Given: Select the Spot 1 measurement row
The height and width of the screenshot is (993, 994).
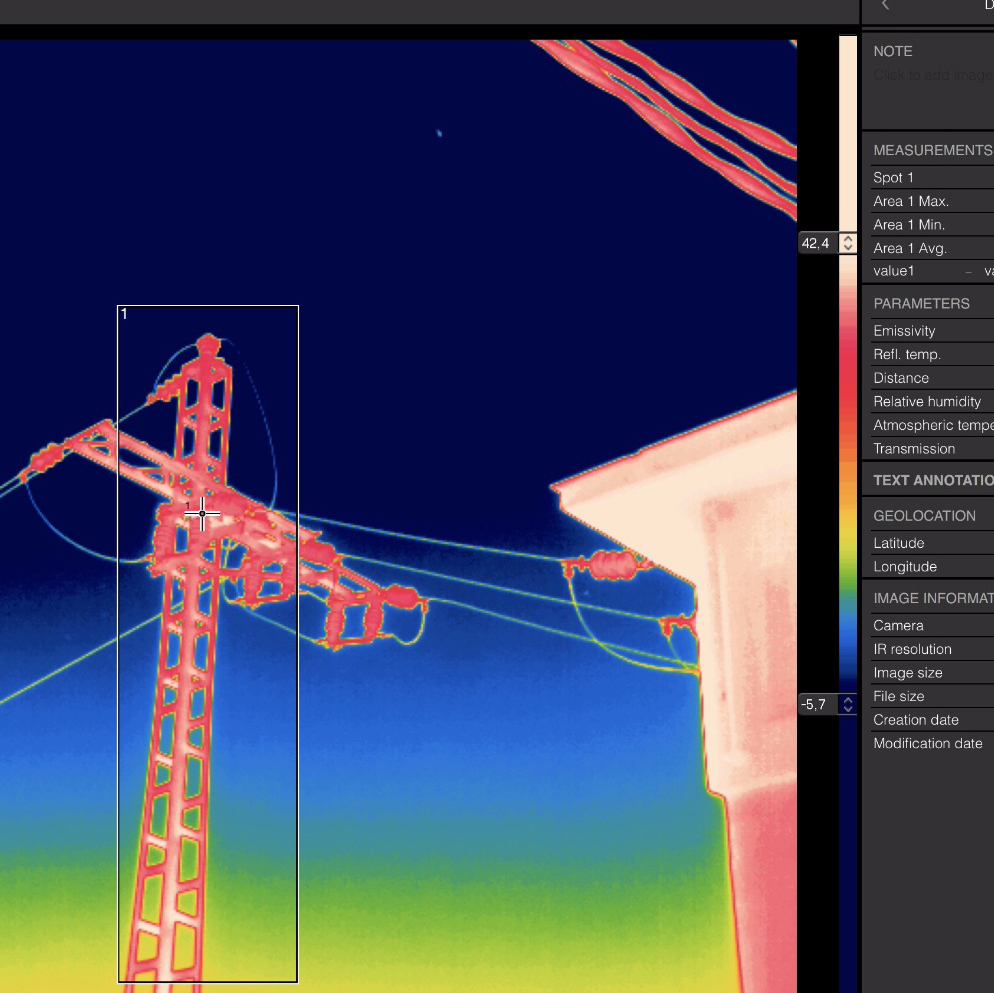Looking at the screenshot, I should click(930, 177).
